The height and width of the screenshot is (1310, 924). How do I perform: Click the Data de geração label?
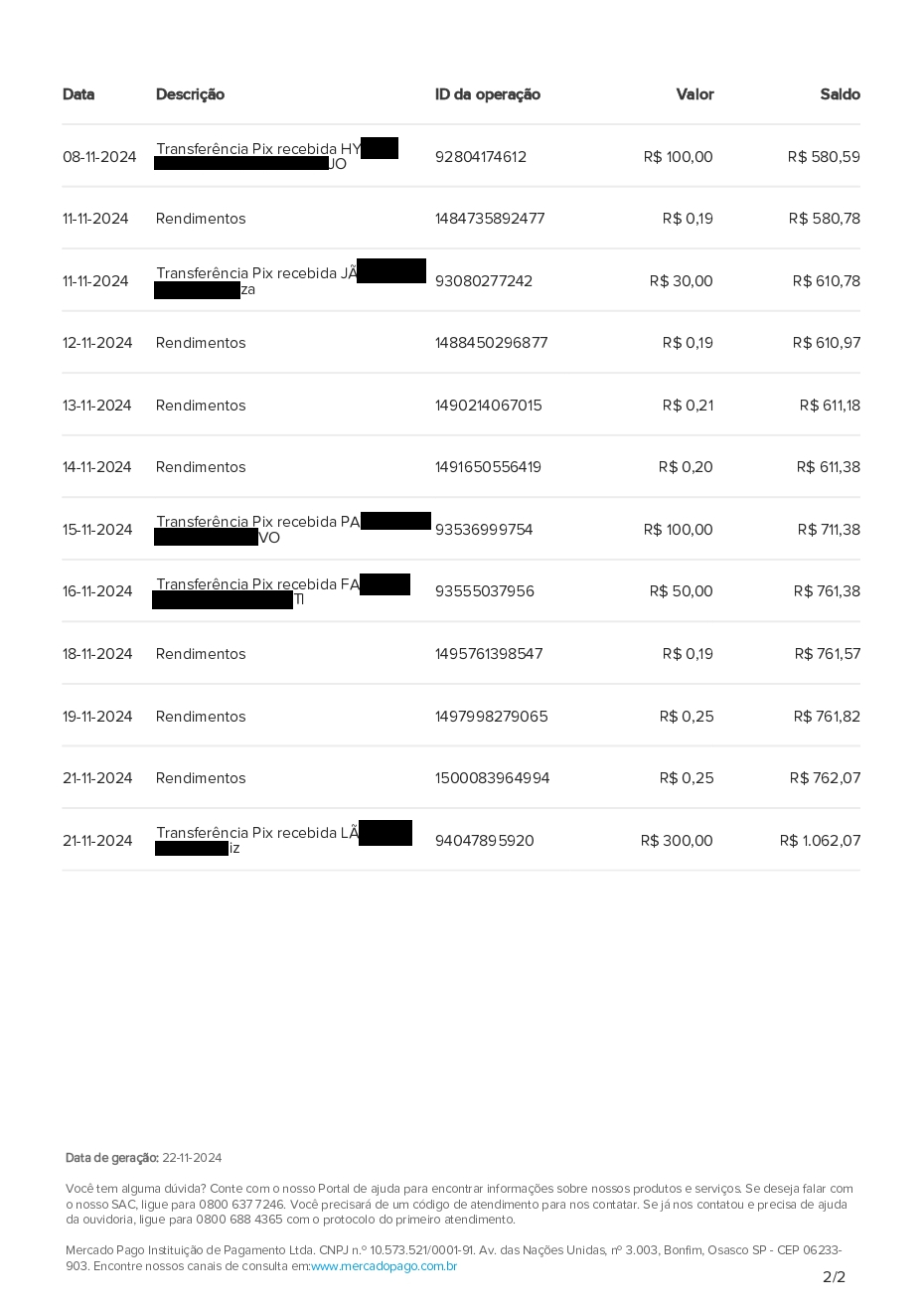pyautogui.click(x=111, y=1158)
